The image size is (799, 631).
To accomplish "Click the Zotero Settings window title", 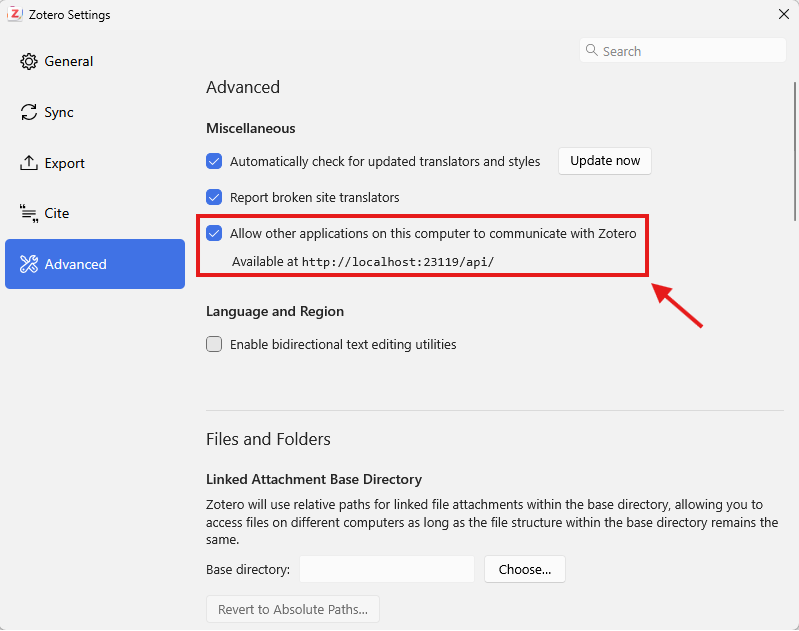I will click(x=69, y=15).
